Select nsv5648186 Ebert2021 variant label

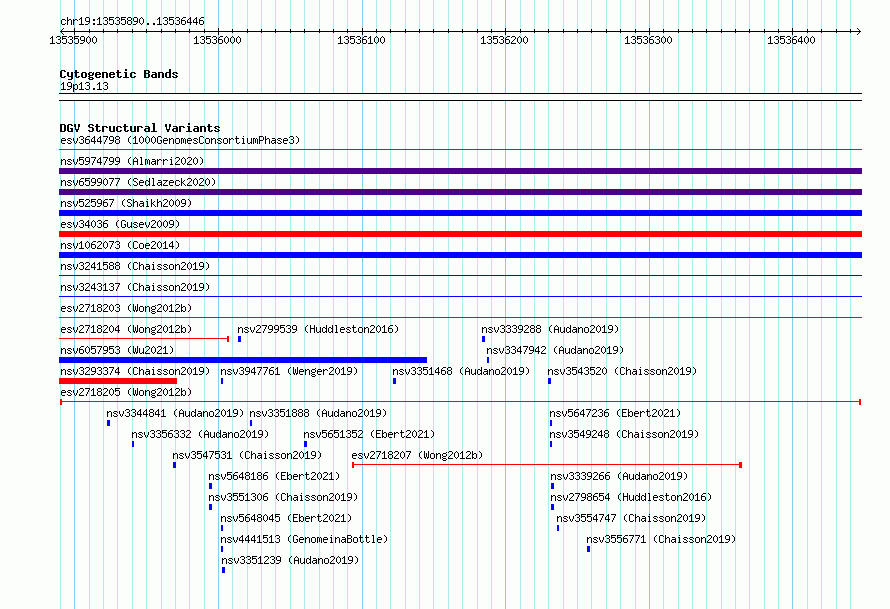click(274, 476)
